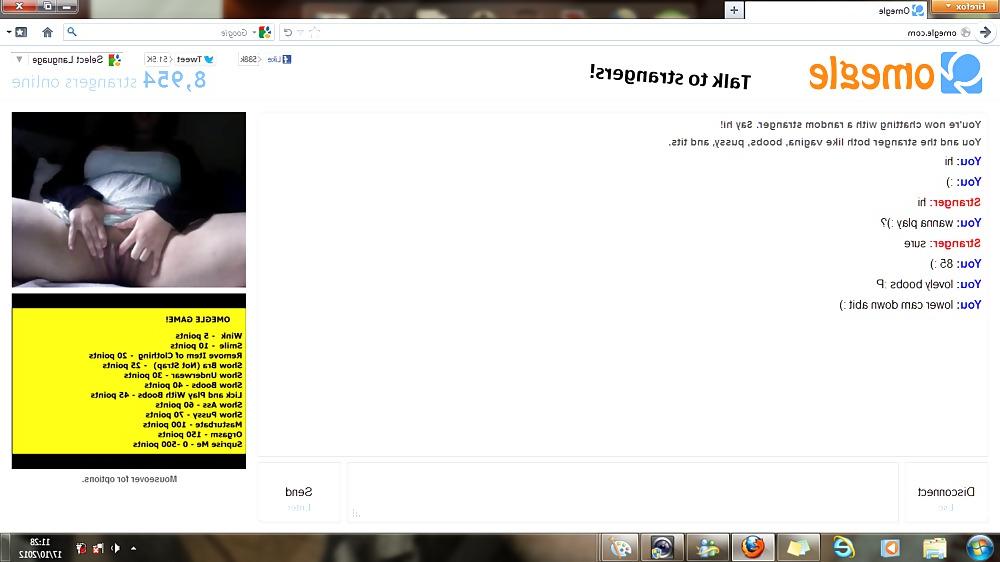Open volume control in system tray

tap(115, 548)
